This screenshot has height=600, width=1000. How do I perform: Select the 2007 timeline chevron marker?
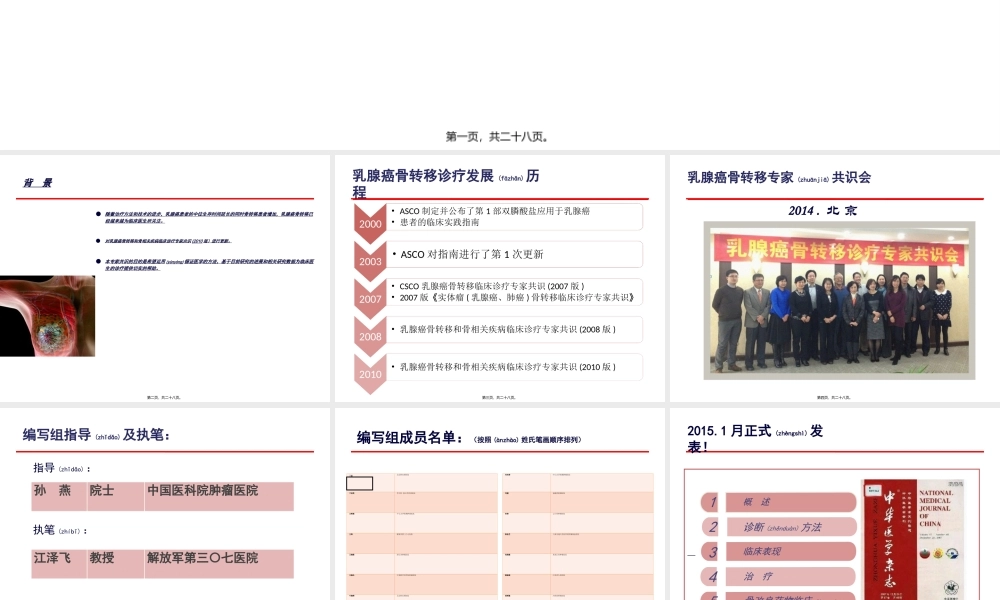[x=370, y=296]
